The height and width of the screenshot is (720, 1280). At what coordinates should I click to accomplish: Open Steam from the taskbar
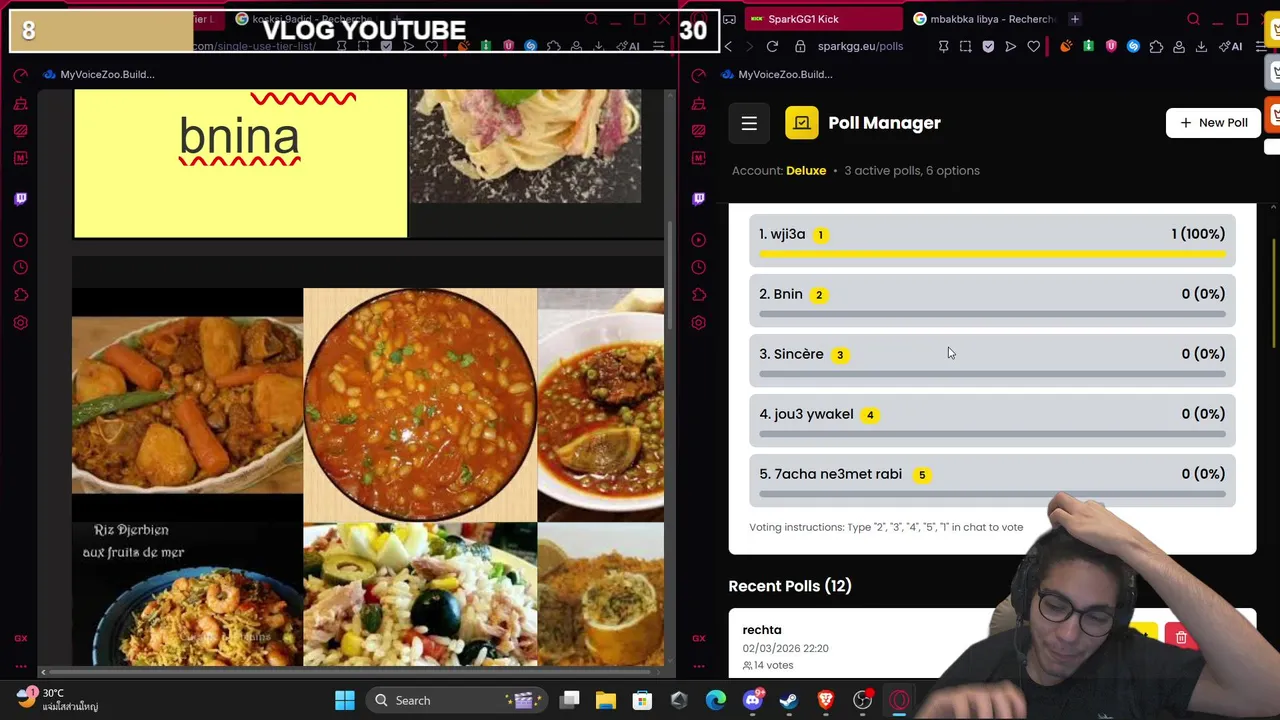pos(789,700)
